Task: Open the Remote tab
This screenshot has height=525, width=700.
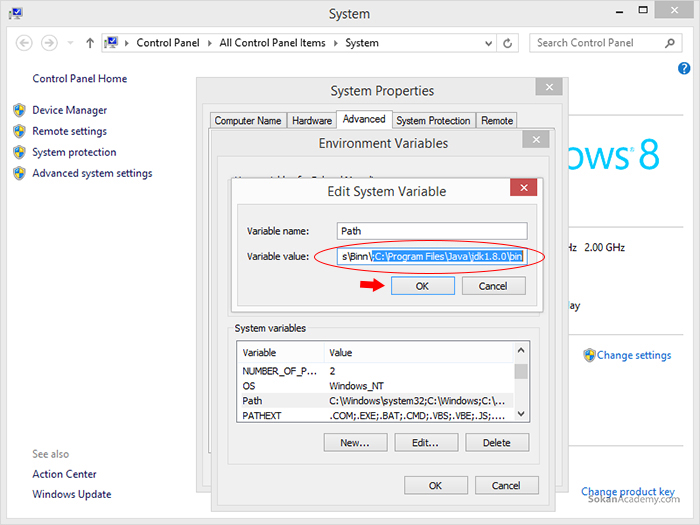Action: (x=497, y=120)
